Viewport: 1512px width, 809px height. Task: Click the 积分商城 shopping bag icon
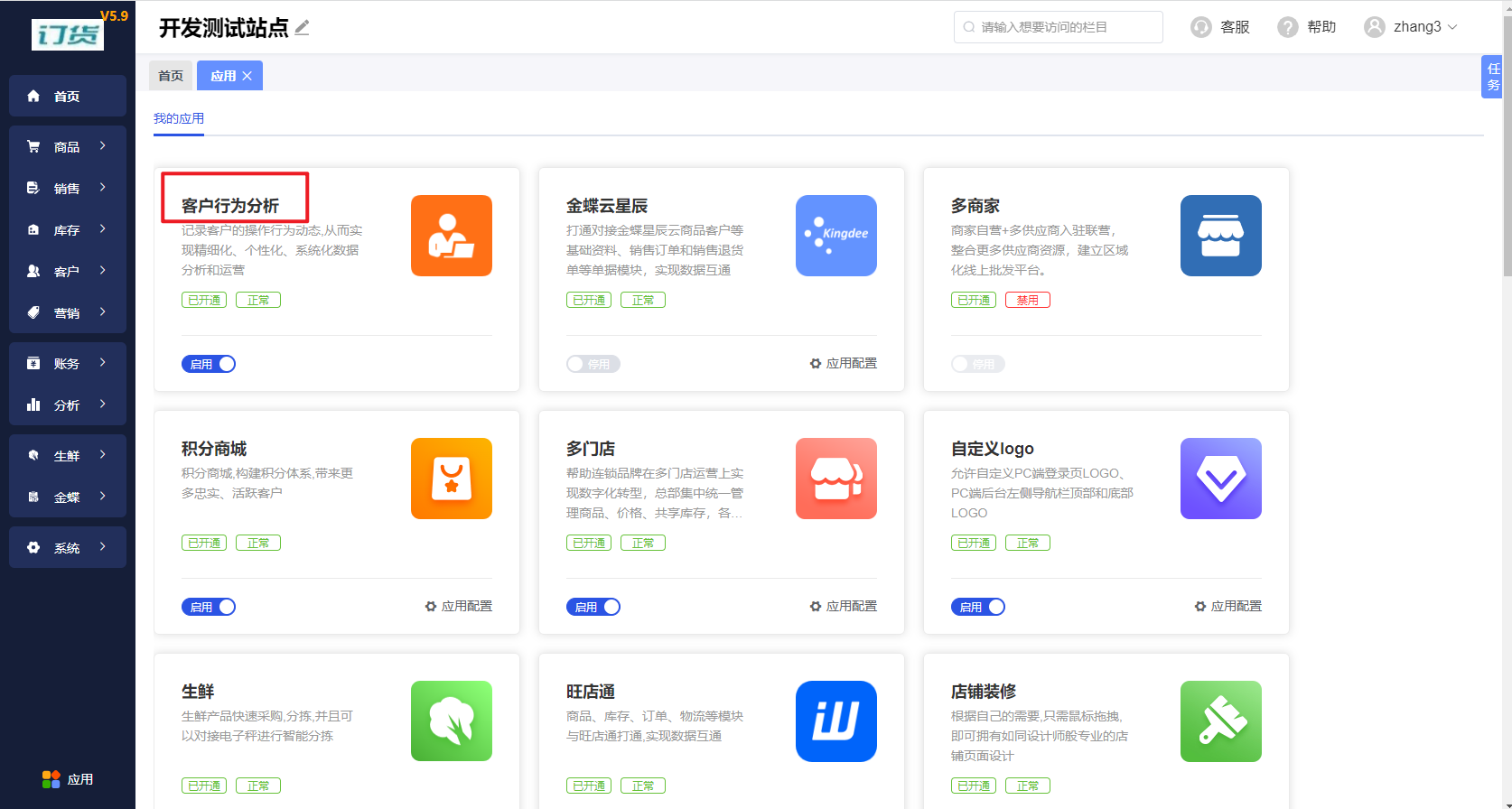[451, 479]
